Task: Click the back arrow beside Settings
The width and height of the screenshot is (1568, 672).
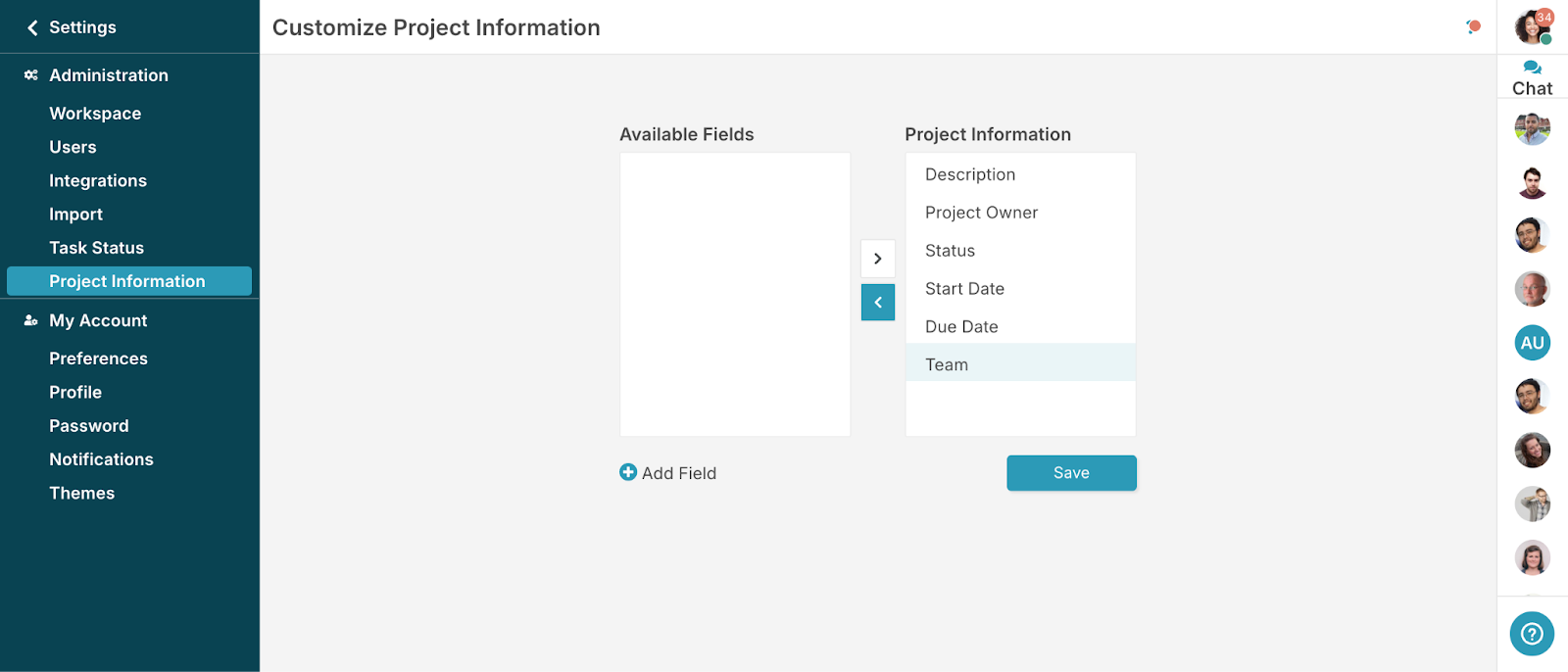Action: (32, 27)
